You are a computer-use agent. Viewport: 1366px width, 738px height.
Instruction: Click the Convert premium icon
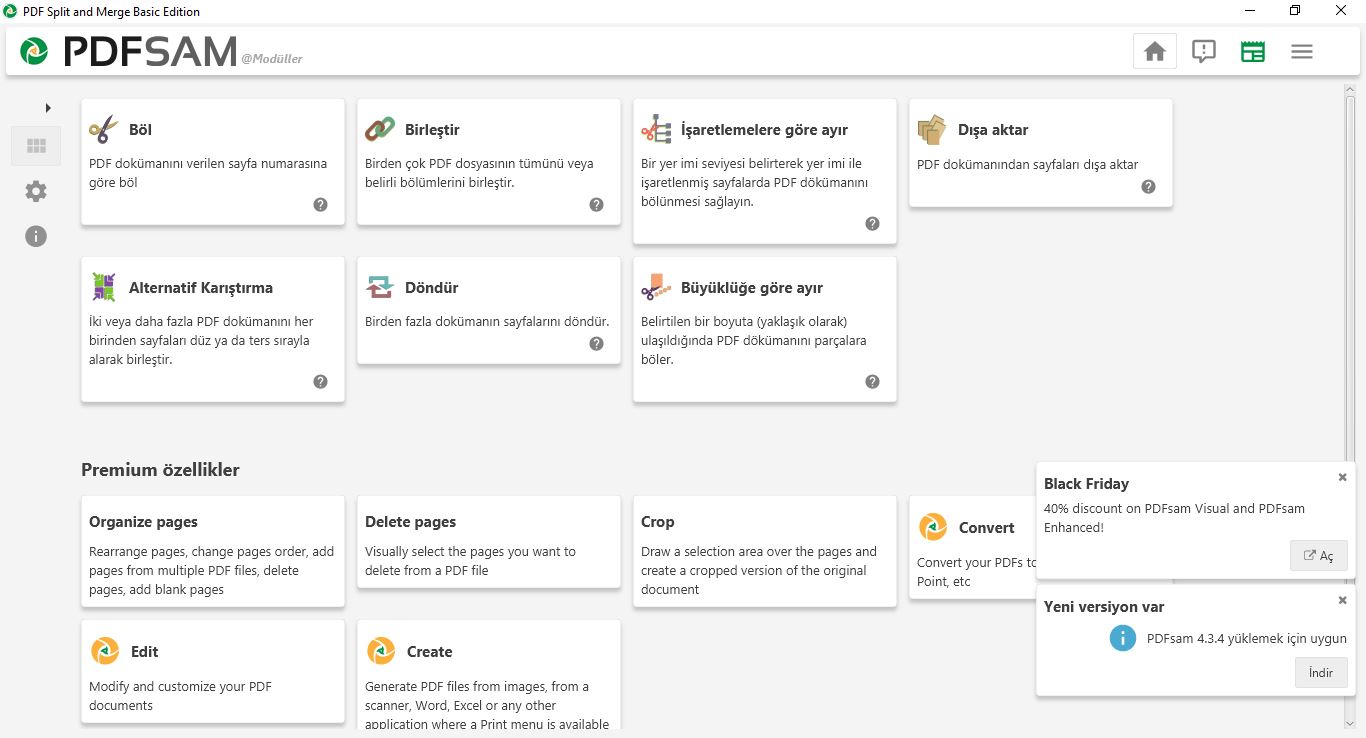[x=933, y=527]
